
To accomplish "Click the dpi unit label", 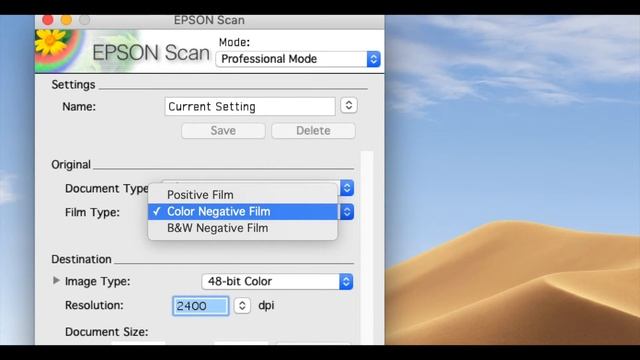I will [x=266, y=306].
